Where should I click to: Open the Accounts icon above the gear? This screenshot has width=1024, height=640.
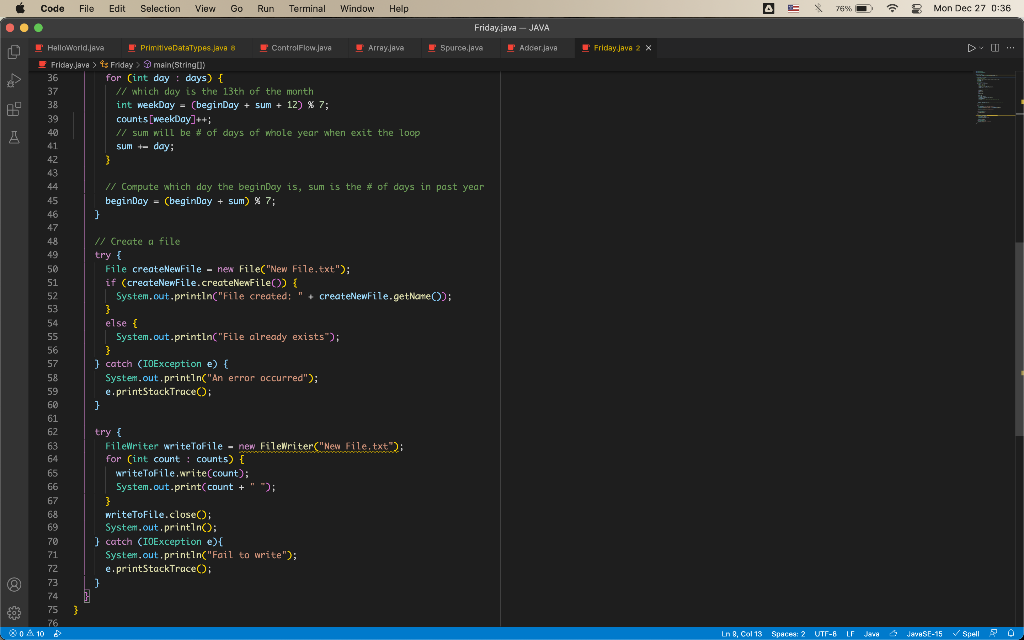[12, 583]
